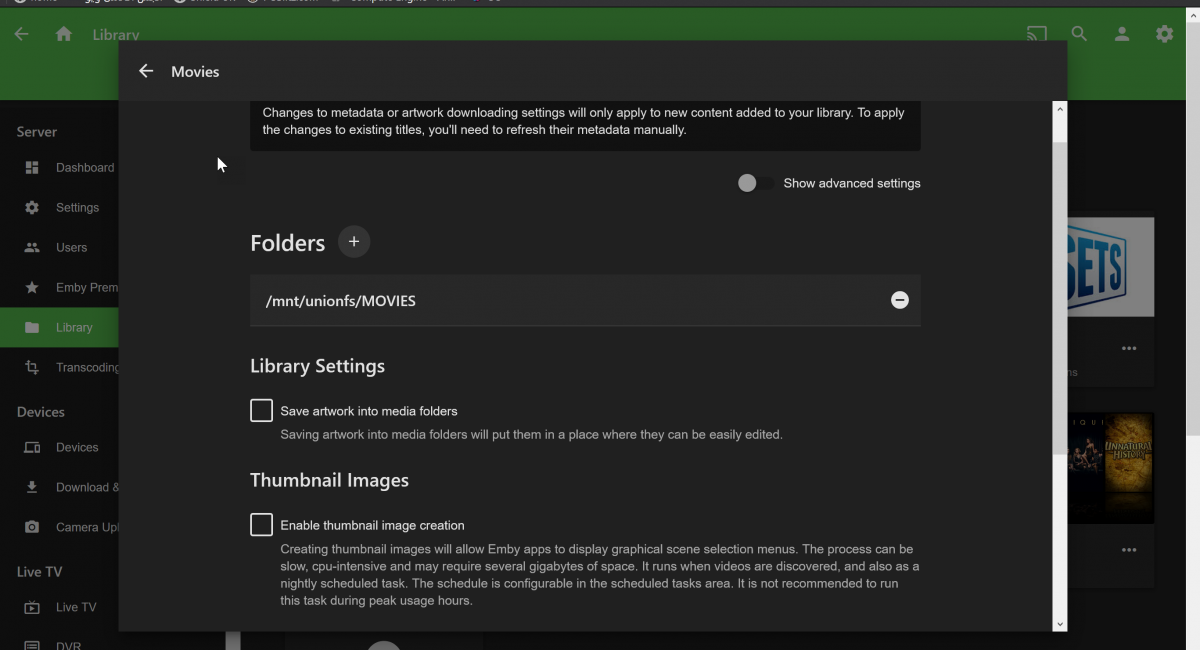The height and width of the screenshot is (650, 1200).
Task: Select Users in the Server menu
Action: [70, 248]
